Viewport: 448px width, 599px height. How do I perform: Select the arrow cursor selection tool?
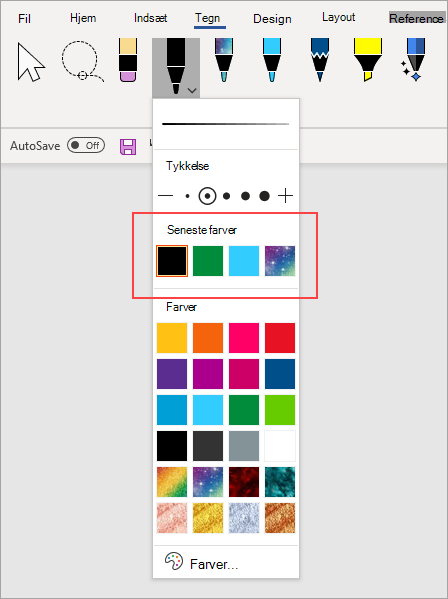click(x=31, y=62)
